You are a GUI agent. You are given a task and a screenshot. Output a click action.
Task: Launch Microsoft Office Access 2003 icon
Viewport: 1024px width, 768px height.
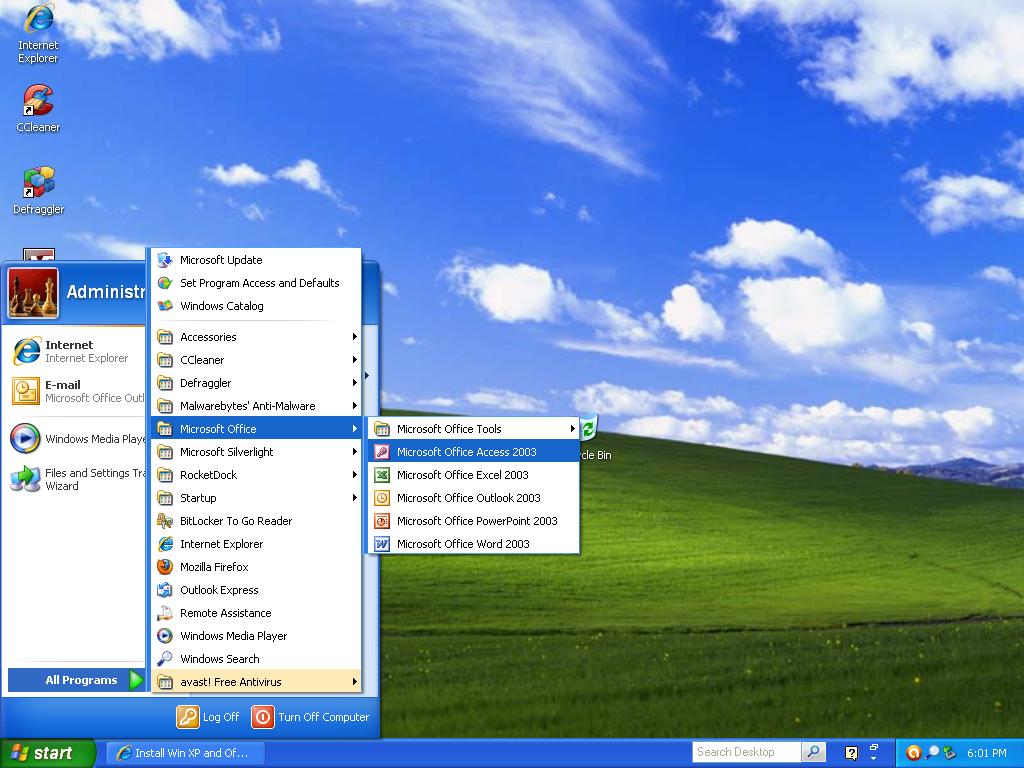[382, 452]
